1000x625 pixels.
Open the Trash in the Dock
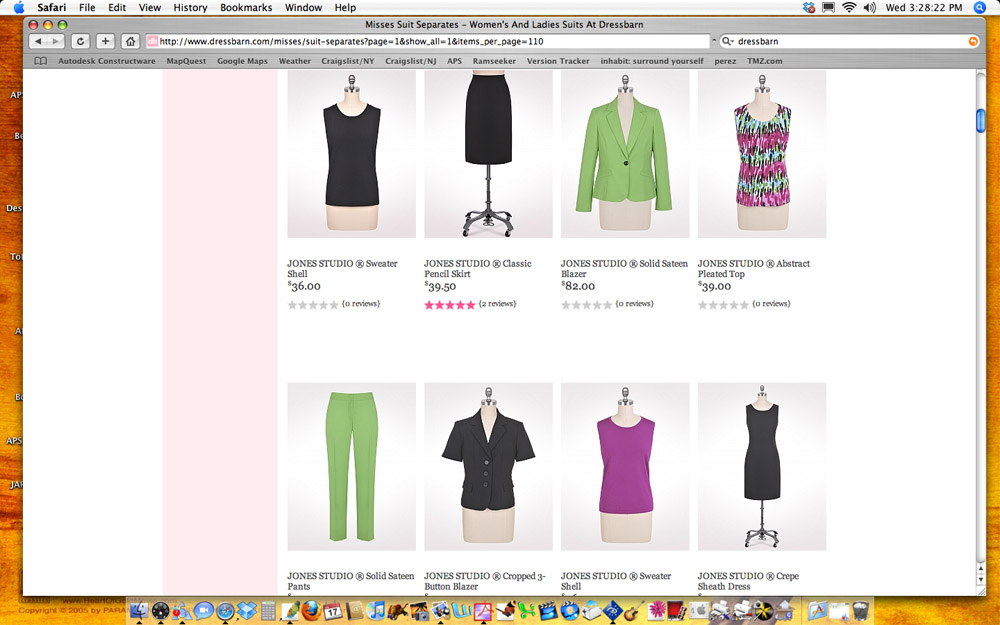click(x=860, y=610)
